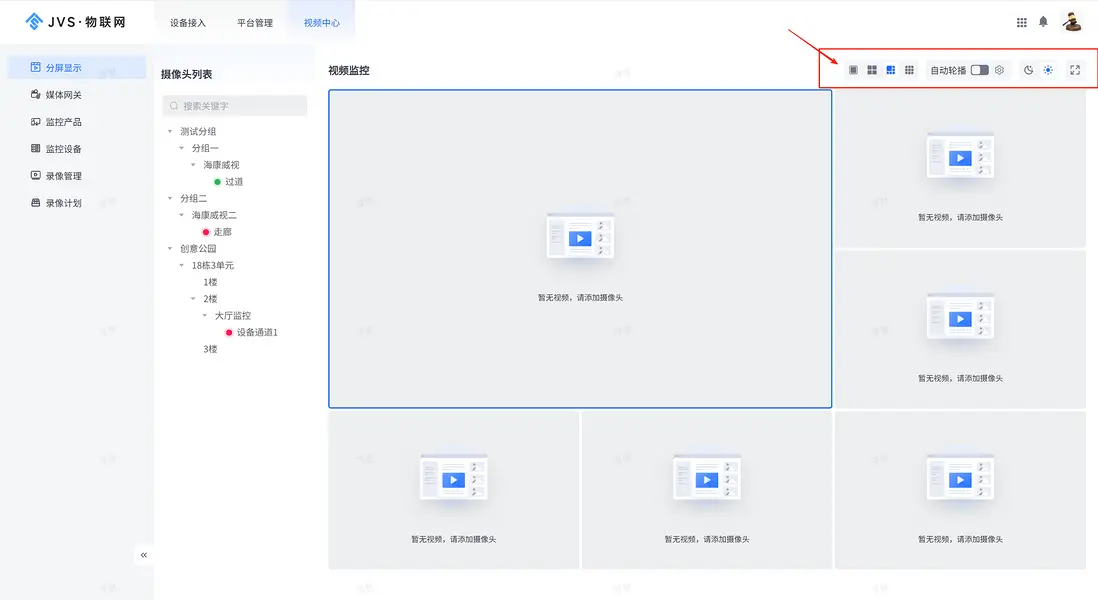
Task: Collapse the 大厅监控 tree node
Action: point(205,316)
